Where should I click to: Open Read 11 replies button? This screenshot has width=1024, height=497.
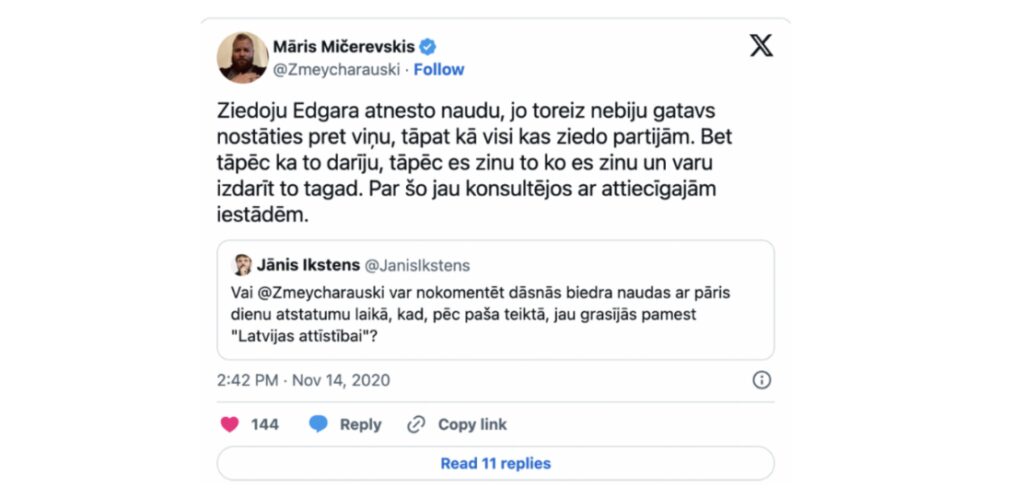[x=496, y=464]
